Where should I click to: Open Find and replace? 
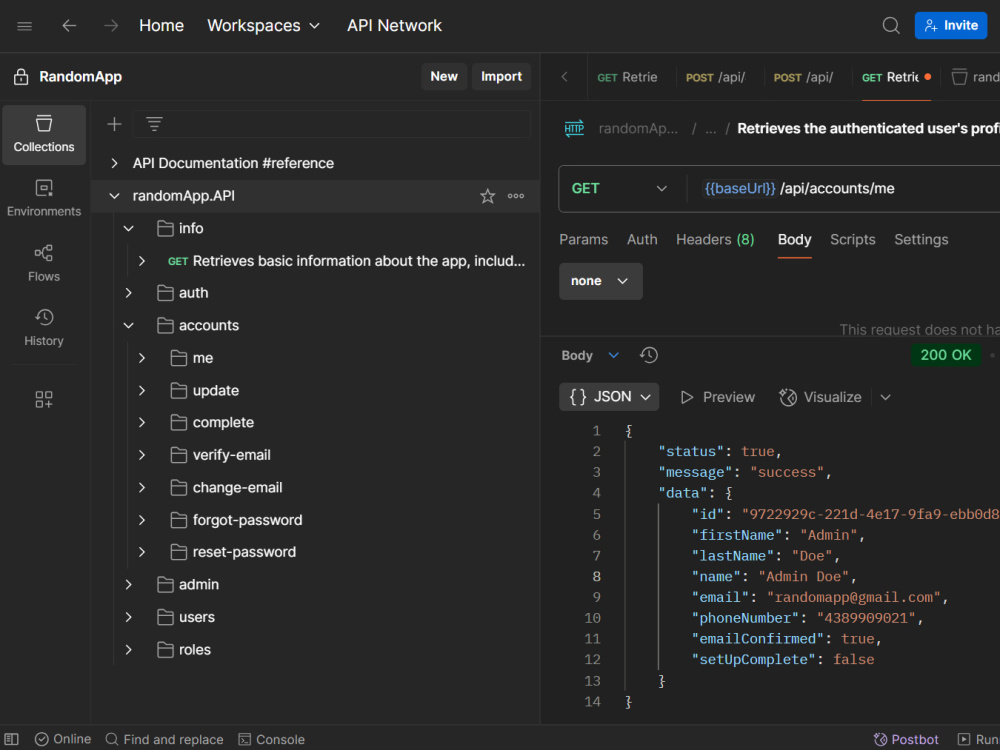click(x=165, y=739)
